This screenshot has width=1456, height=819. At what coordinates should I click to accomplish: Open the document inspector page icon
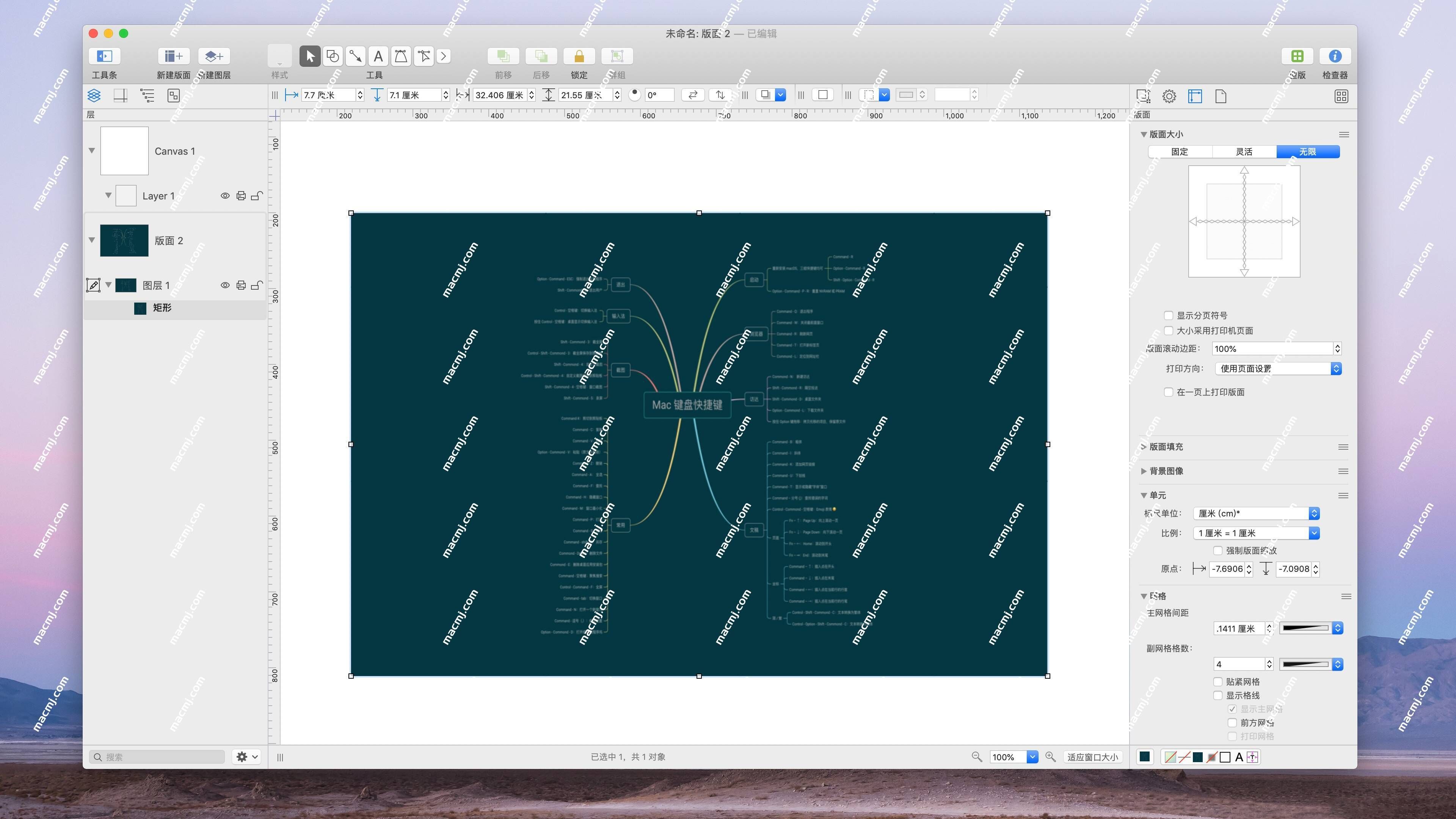click(1221, 96)
